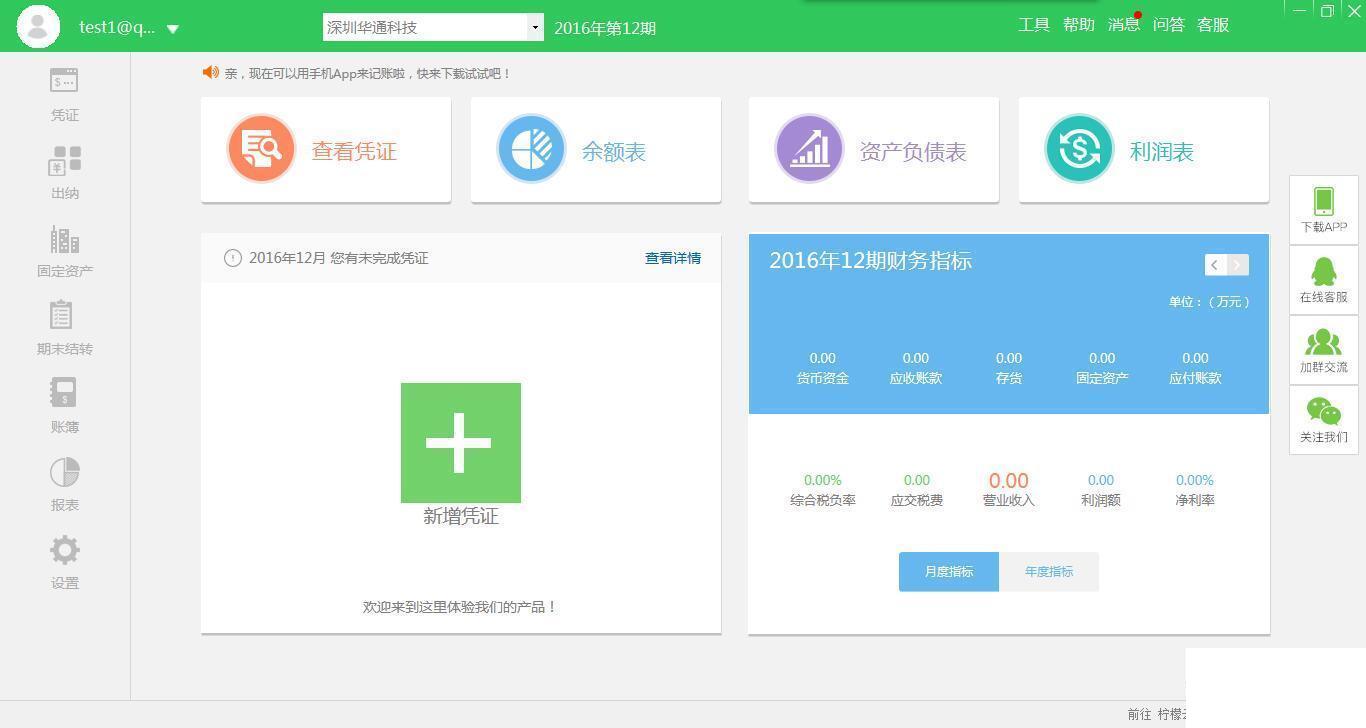Screen dimensions: 1366x728
Task: Click the 新增凭证 label
Action: (x=461, y=516)
